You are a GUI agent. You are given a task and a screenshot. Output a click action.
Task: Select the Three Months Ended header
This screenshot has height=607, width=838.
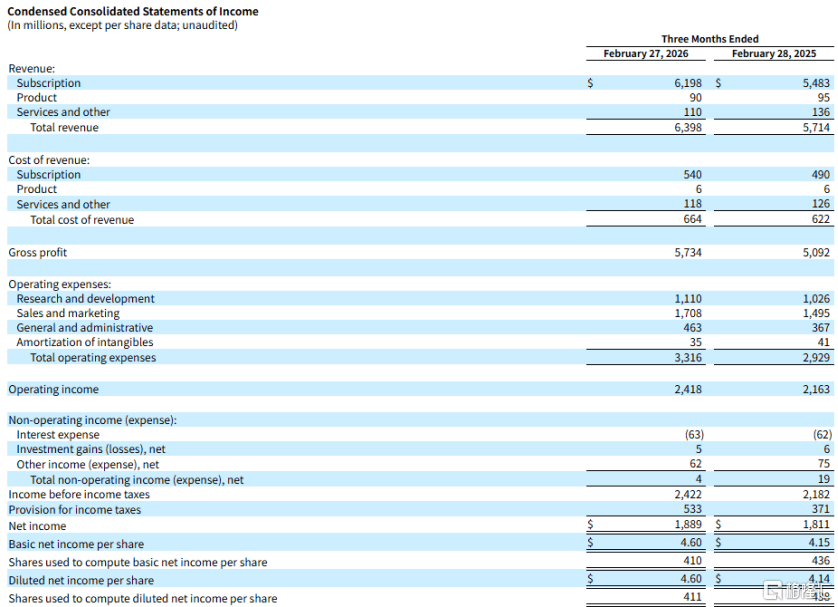point(709,39)
